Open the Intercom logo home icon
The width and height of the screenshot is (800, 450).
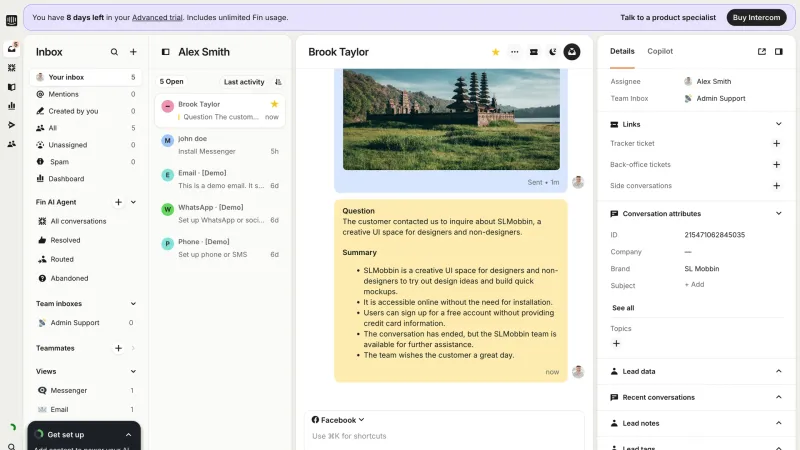point(11,20)
